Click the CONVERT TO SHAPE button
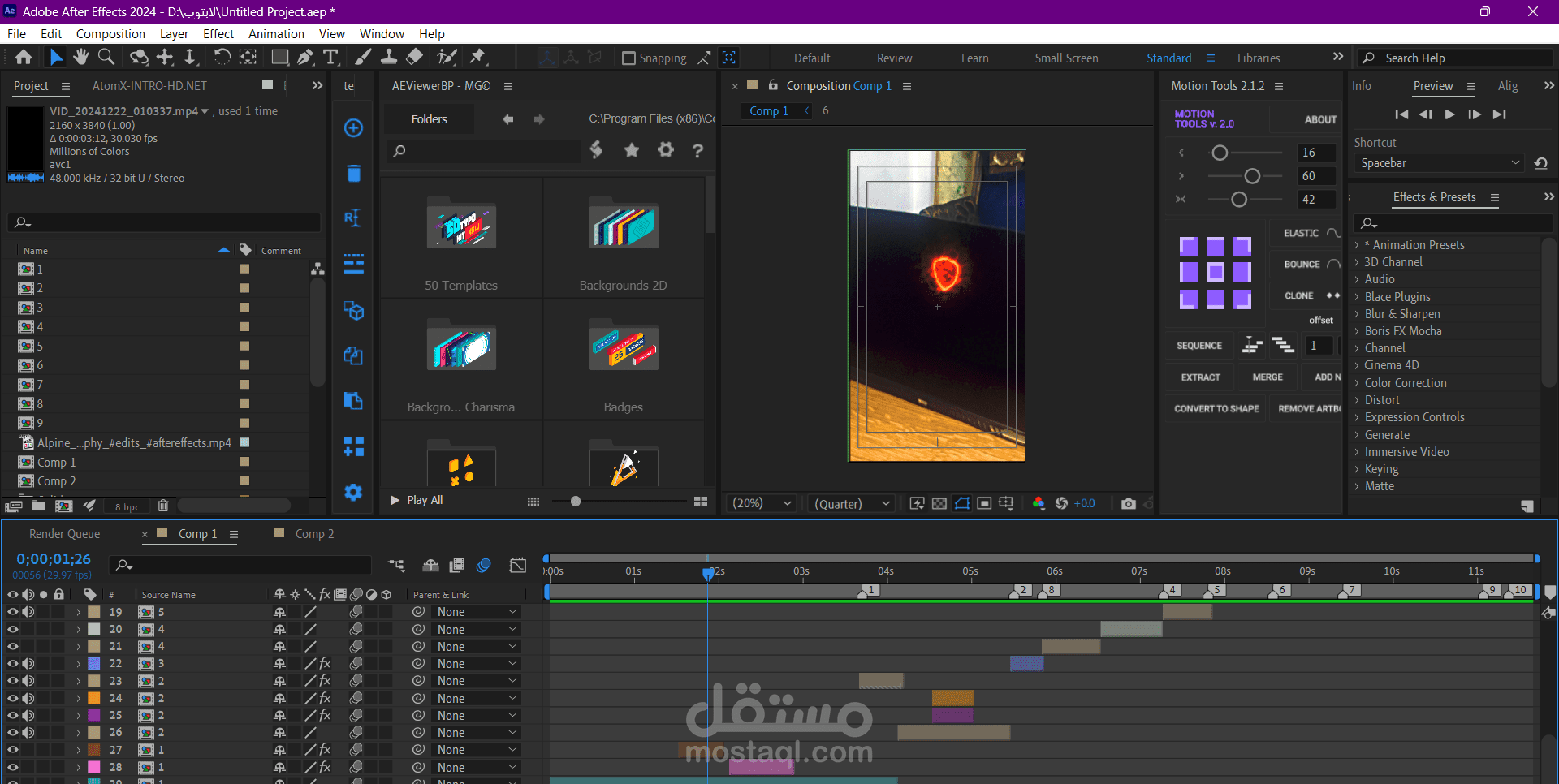 pos(1216,409)
